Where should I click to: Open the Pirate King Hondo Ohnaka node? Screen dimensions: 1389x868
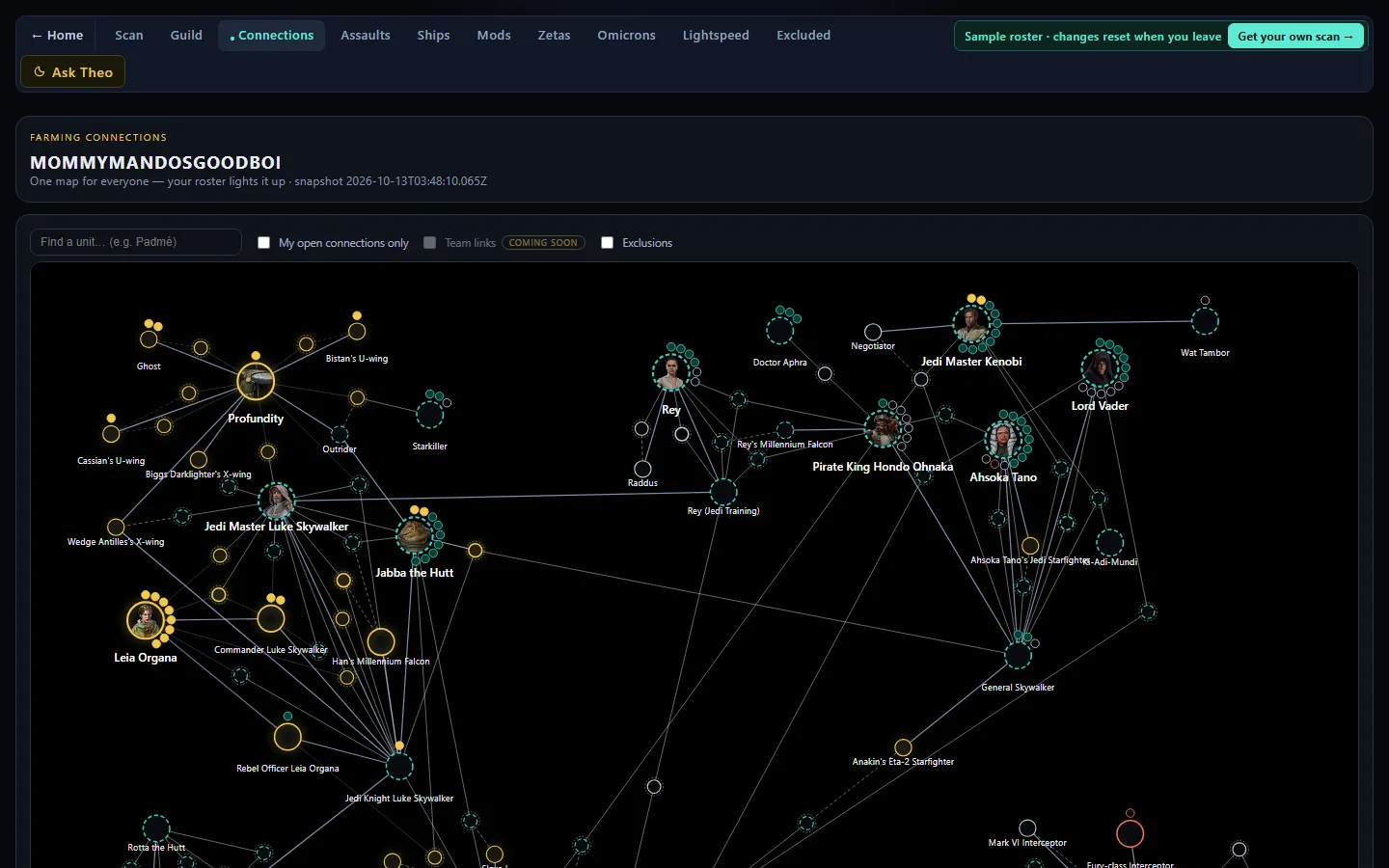point(883,429)
